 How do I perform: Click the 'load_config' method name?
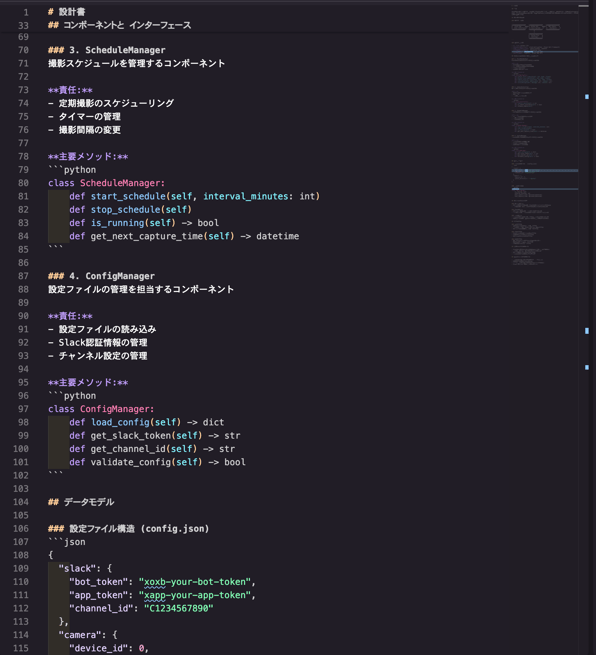[x=120, y=422]
